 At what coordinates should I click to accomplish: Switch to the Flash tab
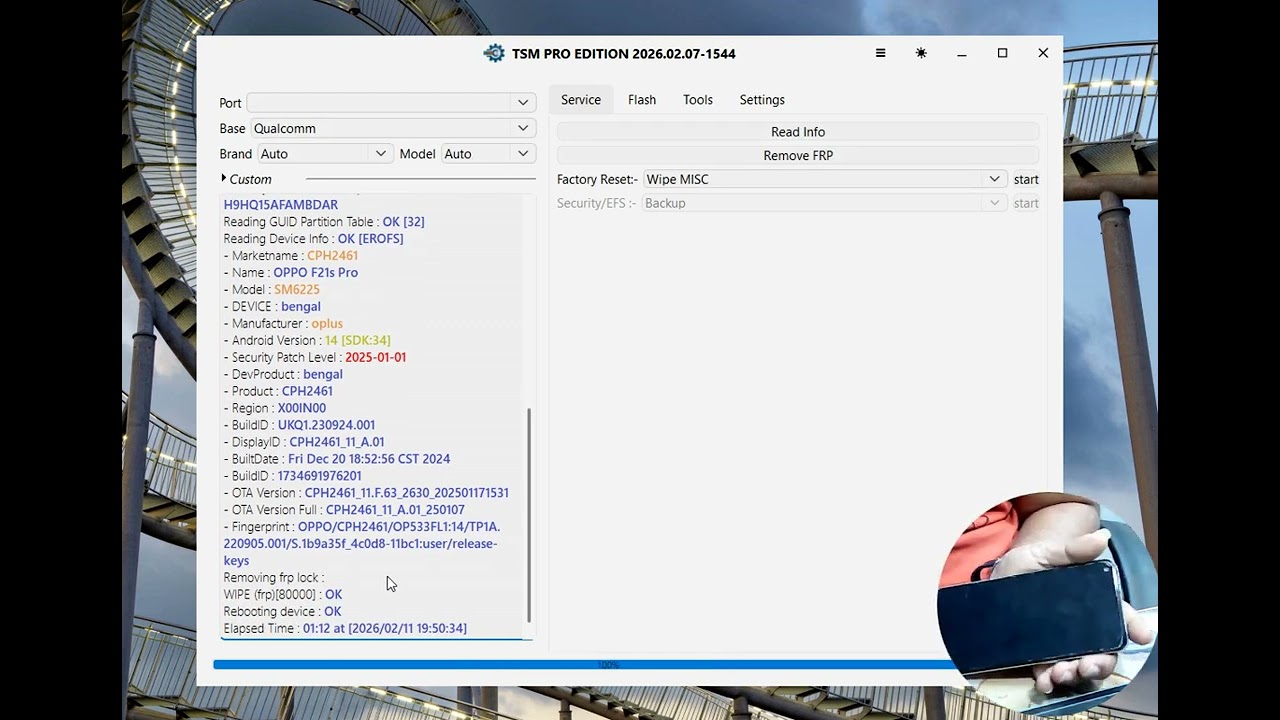(642, 100)
